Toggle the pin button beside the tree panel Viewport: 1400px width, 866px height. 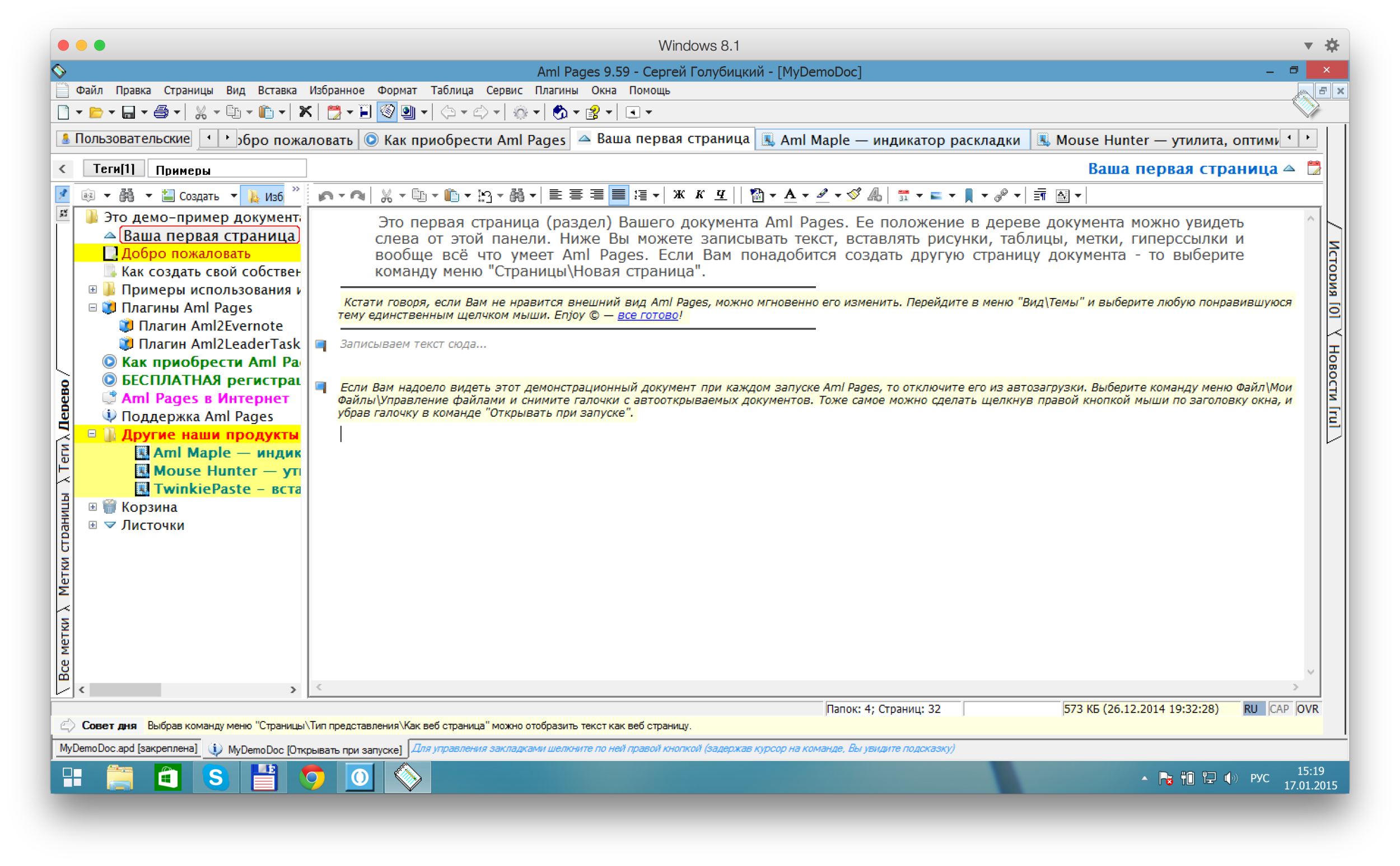coord(62,194)
